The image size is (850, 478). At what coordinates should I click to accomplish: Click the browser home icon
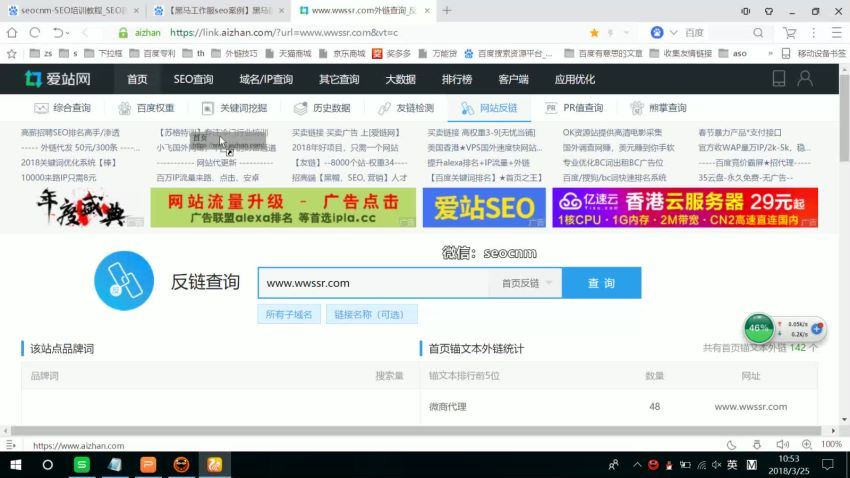point(12,33)
